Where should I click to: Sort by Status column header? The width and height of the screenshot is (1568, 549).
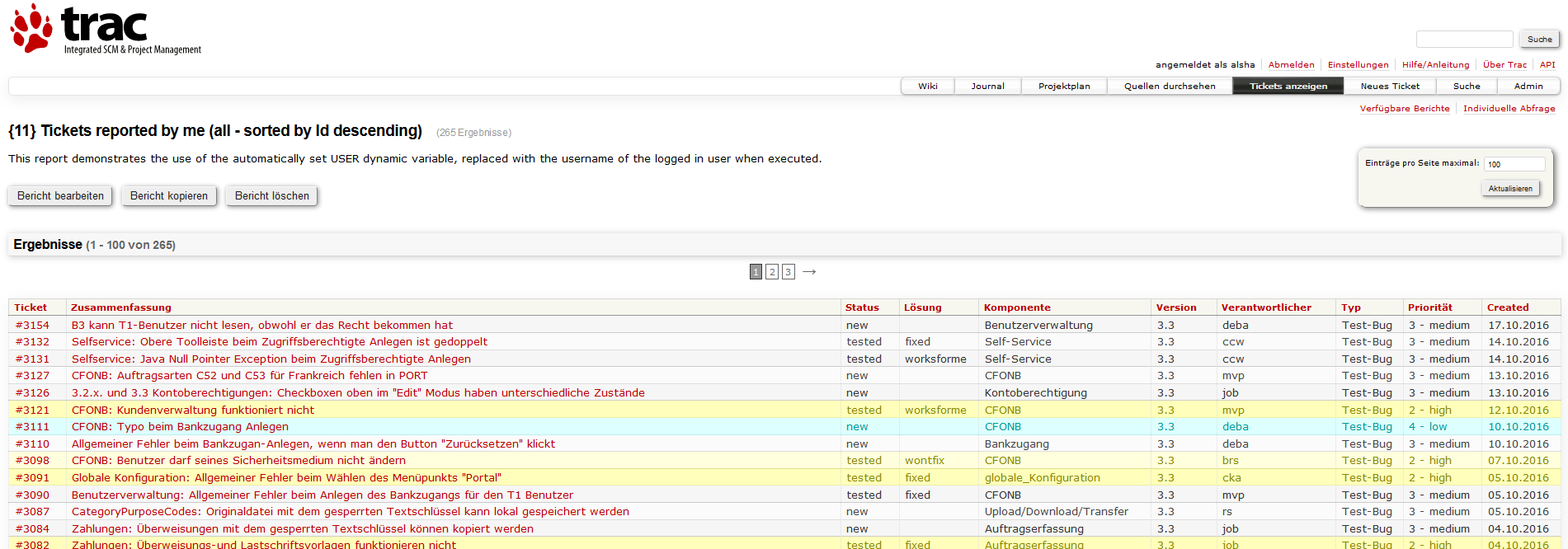(x=862, y=307)
